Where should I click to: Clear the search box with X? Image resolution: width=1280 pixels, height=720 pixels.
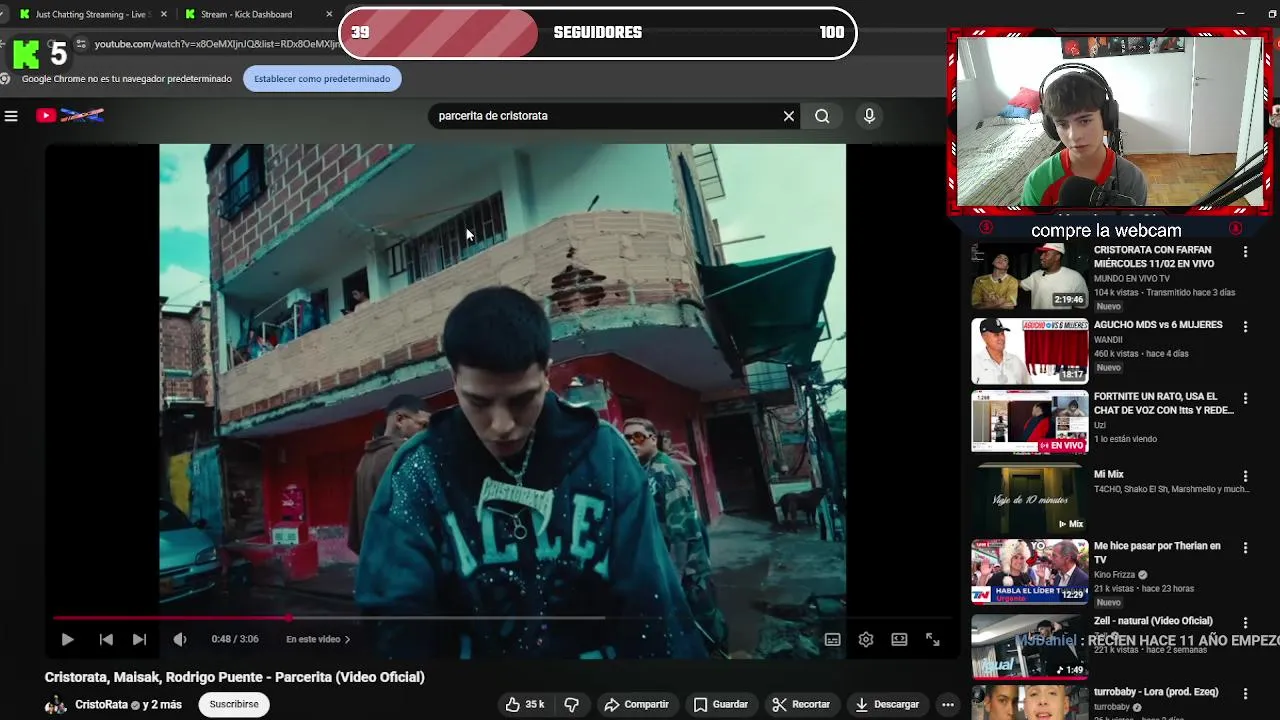[789, 116]
